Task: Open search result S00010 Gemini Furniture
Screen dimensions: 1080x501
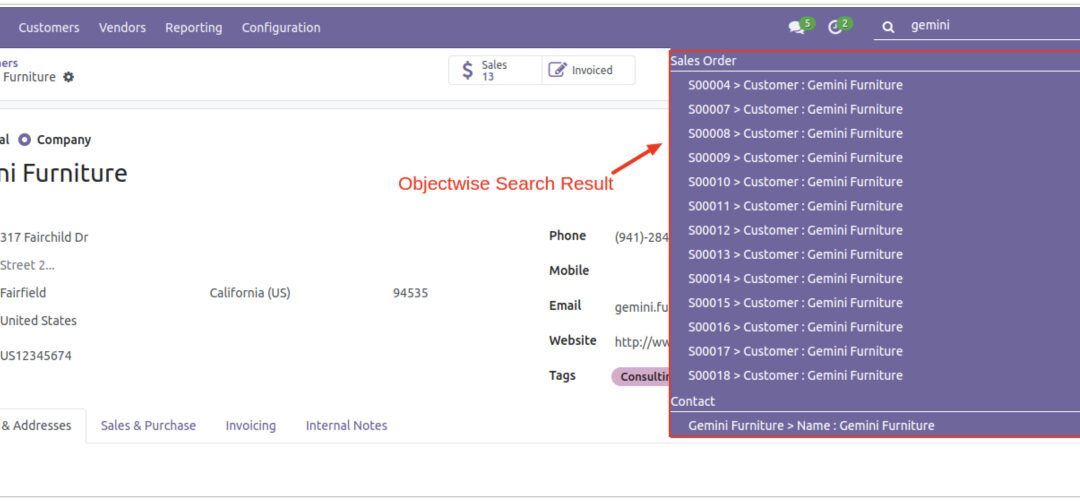Action: click(795, 182)
